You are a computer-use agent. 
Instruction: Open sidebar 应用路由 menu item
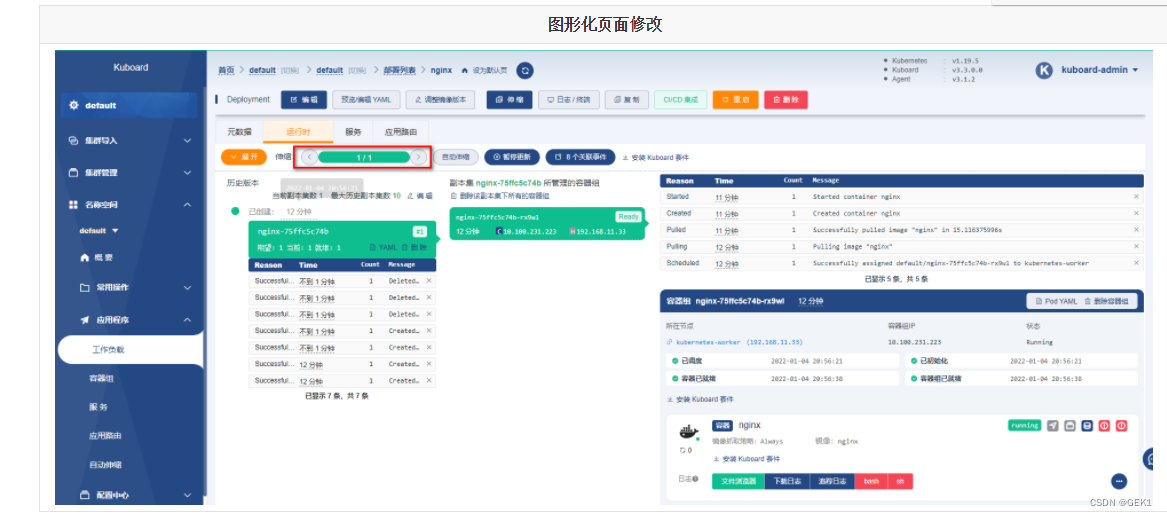[x=104, y=436]
